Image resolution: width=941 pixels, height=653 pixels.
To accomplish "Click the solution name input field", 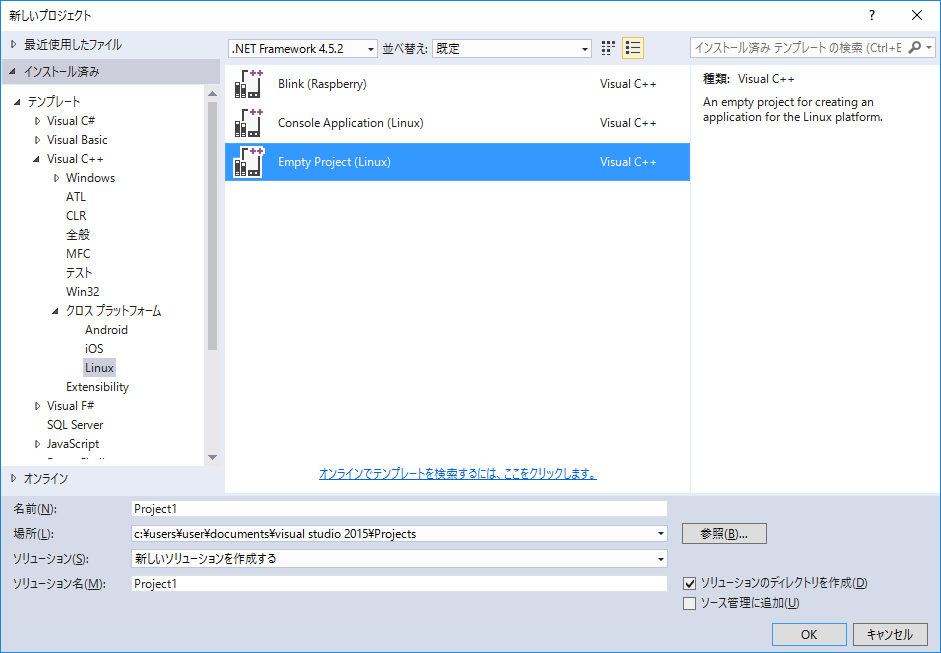I will (399, 583).
